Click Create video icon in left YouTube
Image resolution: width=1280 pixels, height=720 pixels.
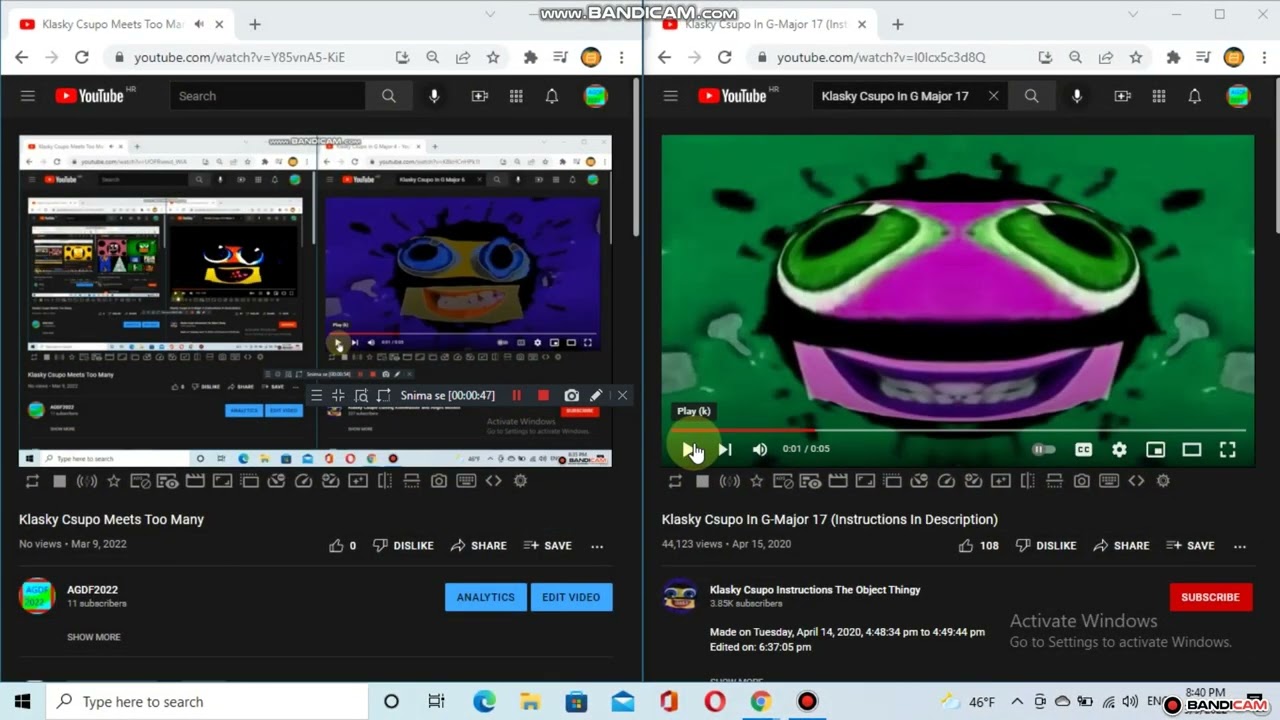click(x=480, y=96)
